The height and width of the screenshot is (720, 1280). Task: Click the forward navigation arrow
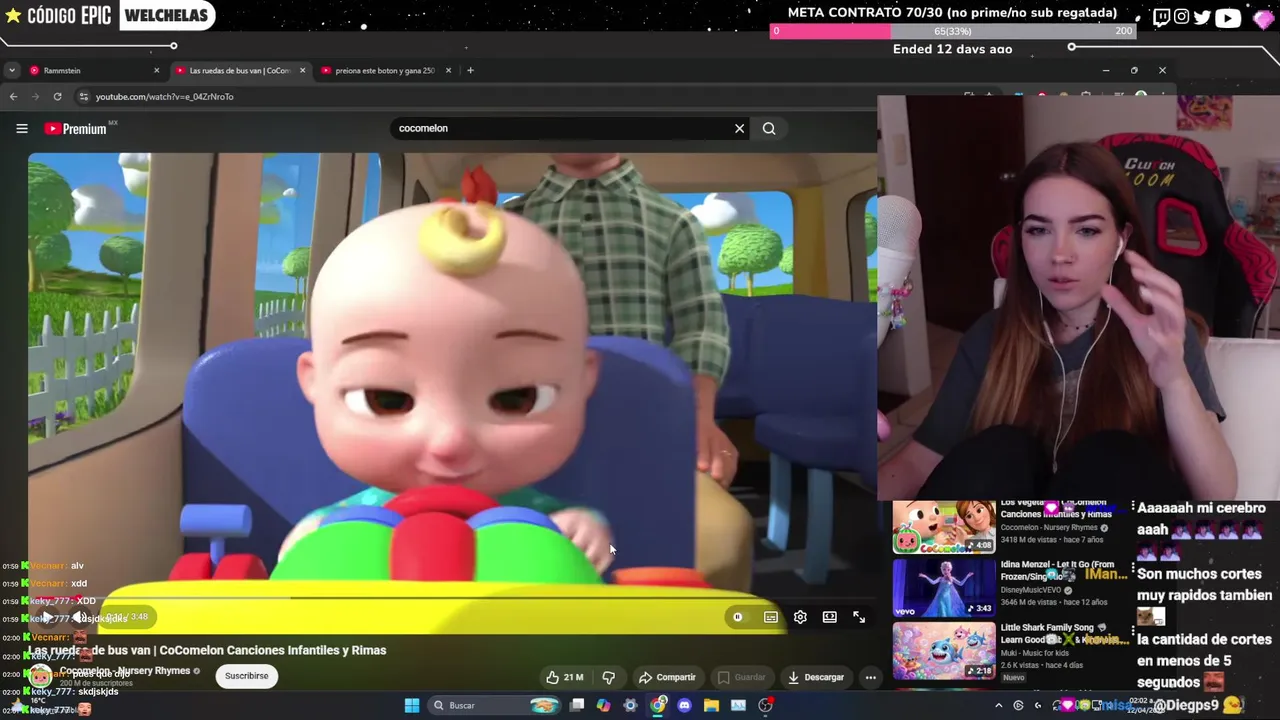pyautogui.click(x=35, y=96)
